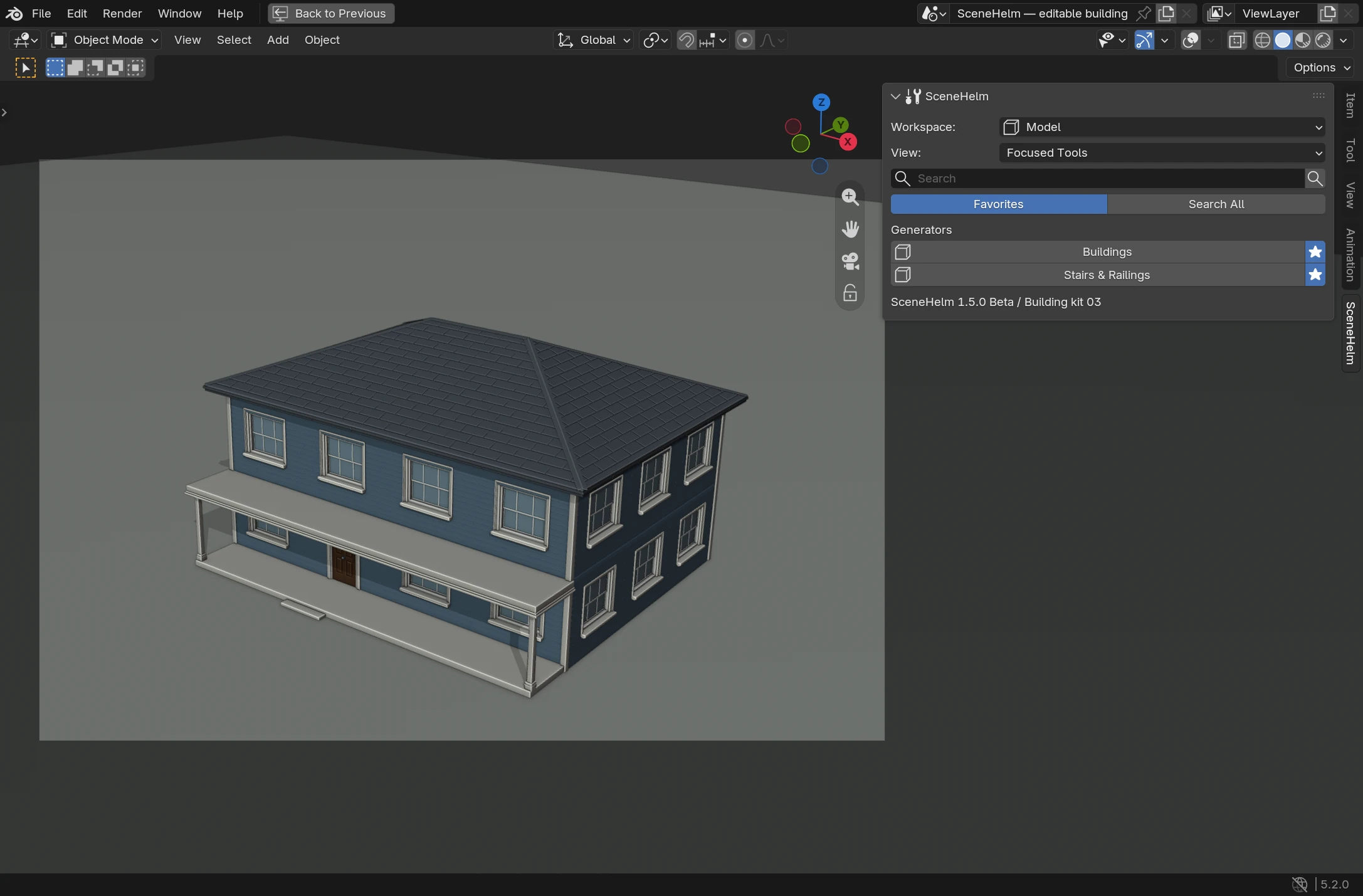Click the zoom magnifier in viewport
1363x896 pixels.
(x=850, y=197)
